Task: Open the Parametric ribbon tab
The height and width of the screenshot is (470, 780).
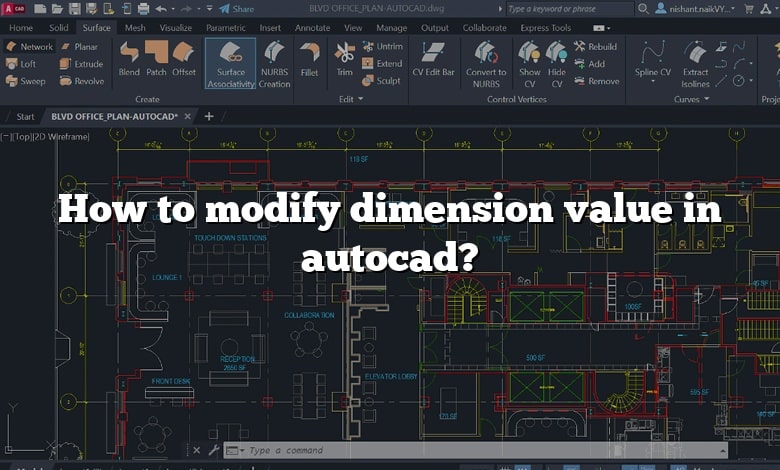Action: click(226, 28)
